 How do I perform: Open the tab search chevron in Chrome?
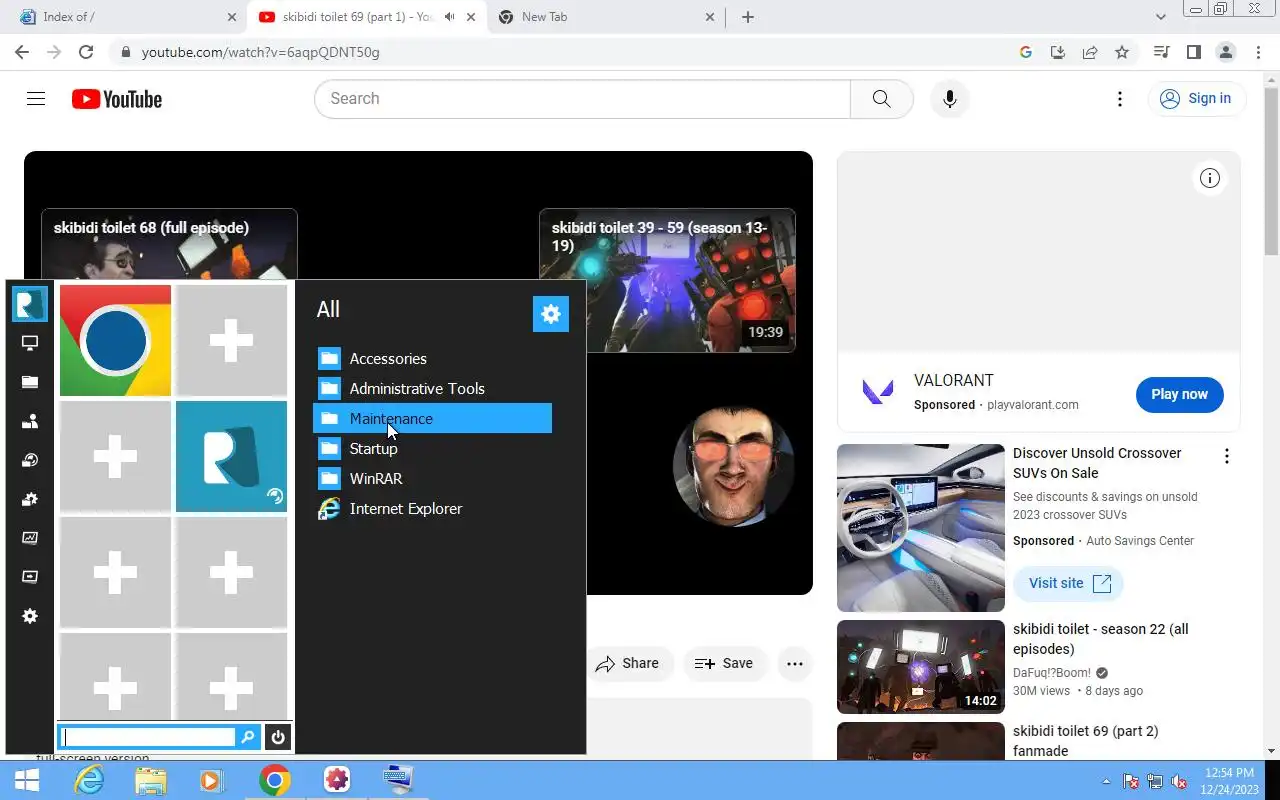click(1161, 17)
